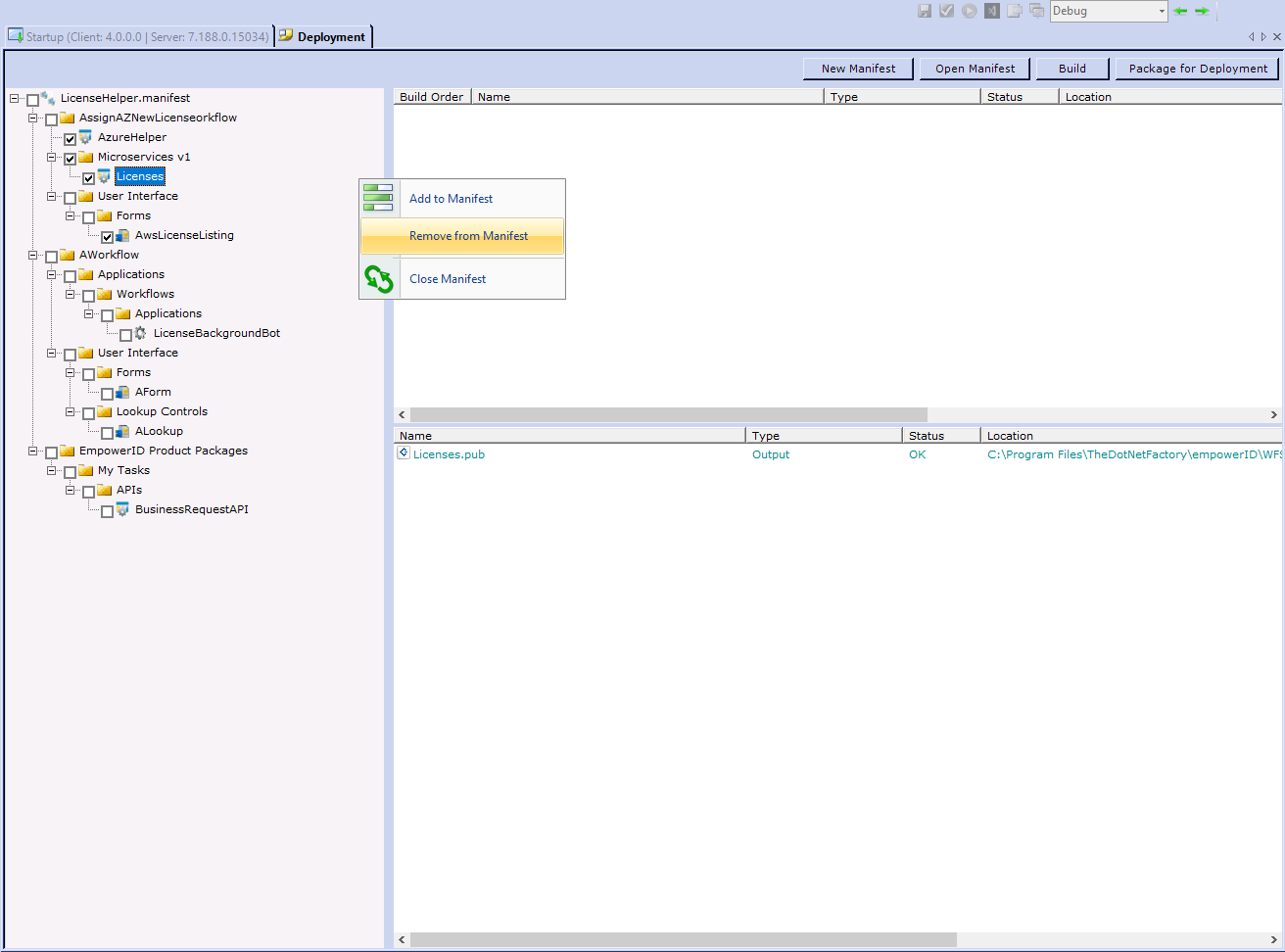Click the AwsLicenseListing form icon
Screen dimensions: 1285x952
(121, 235)
